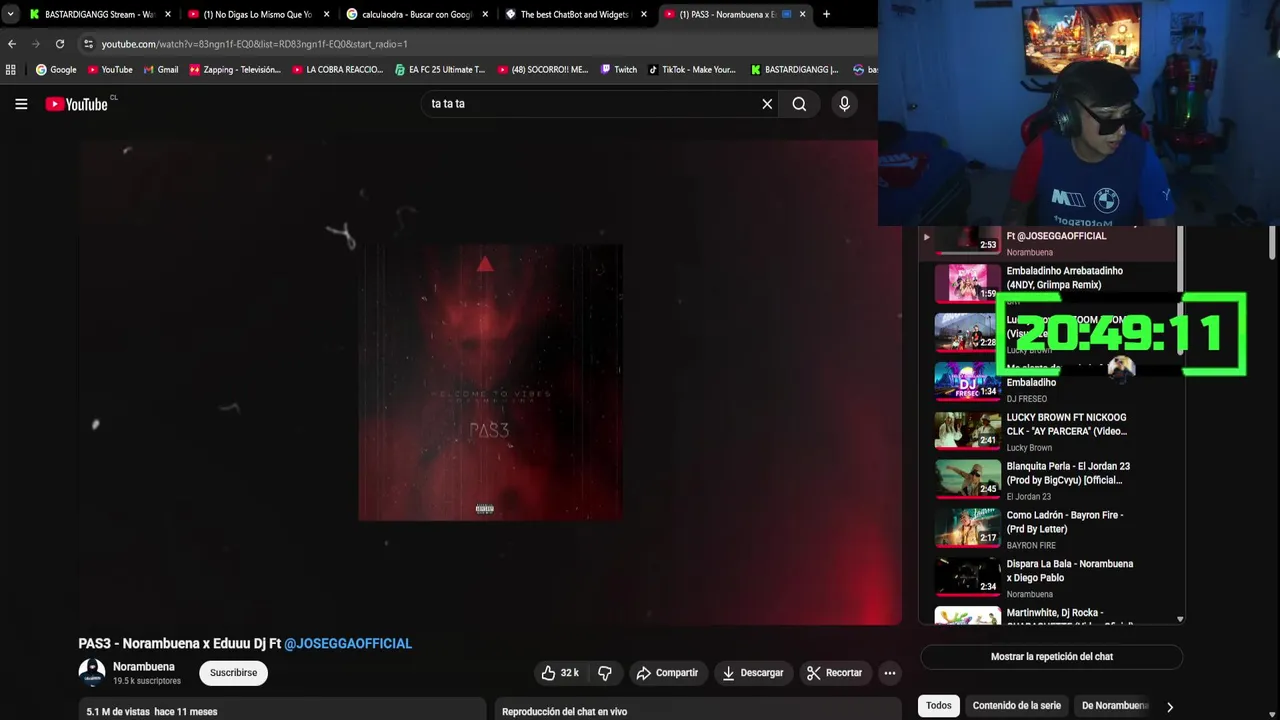The image size is (1280, 720).
Task: Open Twitch bookmark
Action: tap(619, 70)
